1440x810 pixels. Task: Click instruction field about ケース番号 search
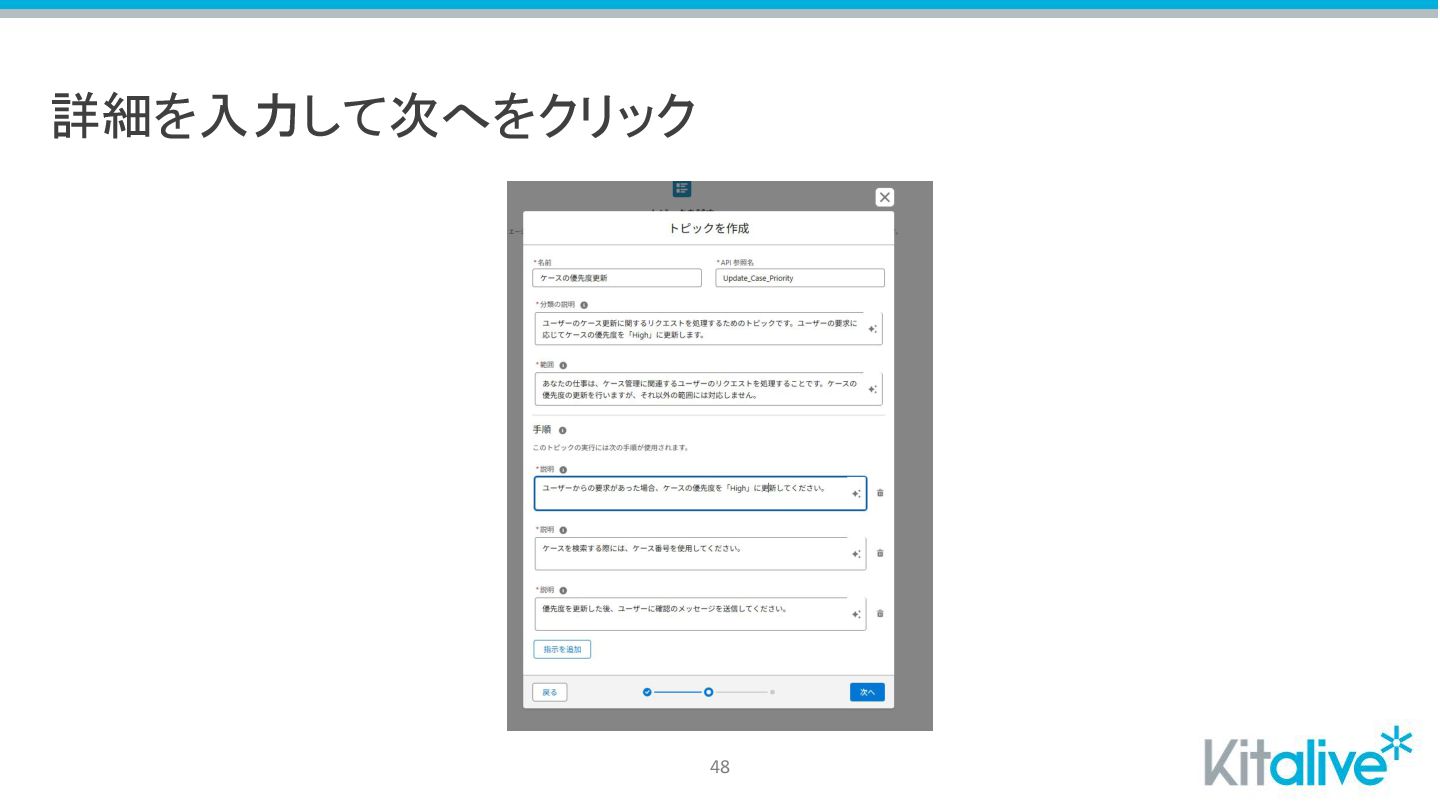click(x=700, y=553)
